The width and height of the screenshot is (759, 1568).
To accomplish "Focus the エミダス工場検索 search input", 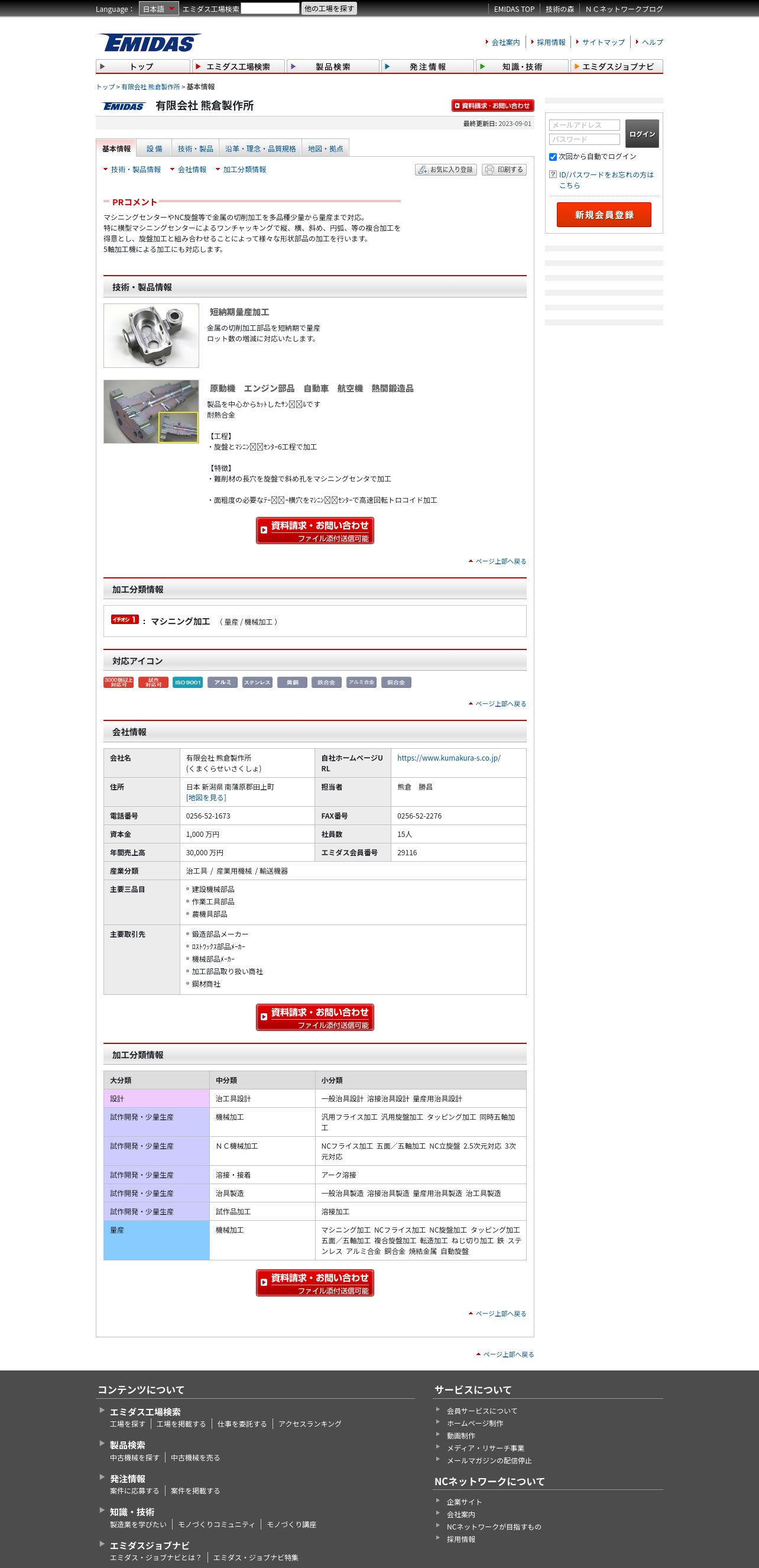I will (270, 8).
